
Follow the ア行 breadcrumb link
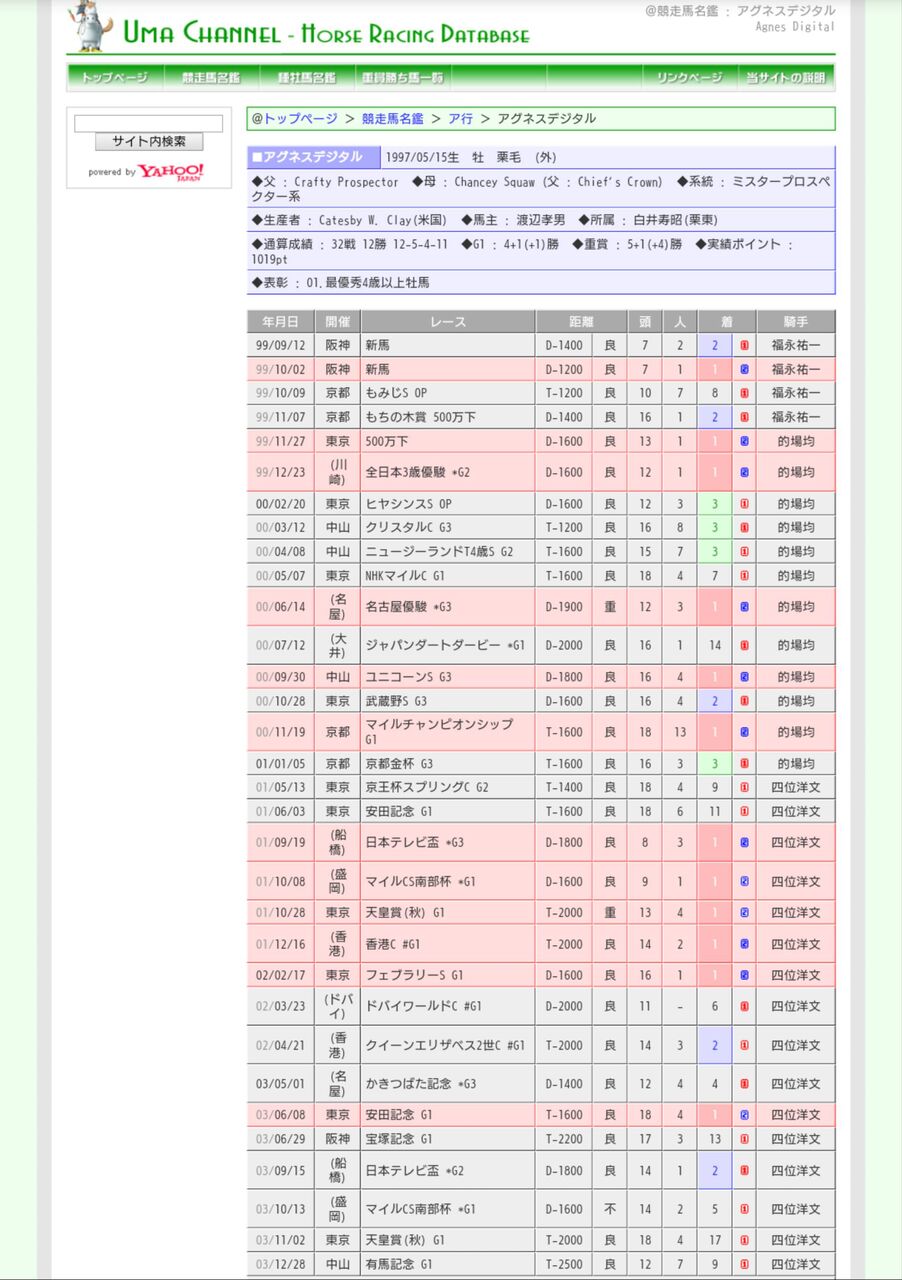(x=461, y=118)
